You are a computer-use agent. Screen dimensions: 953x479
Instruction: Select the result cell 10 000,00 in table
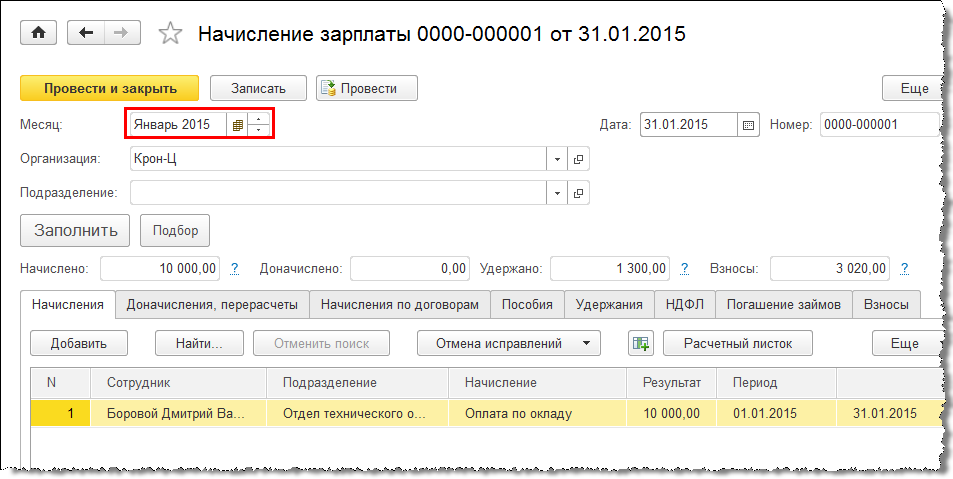point(672,413)
